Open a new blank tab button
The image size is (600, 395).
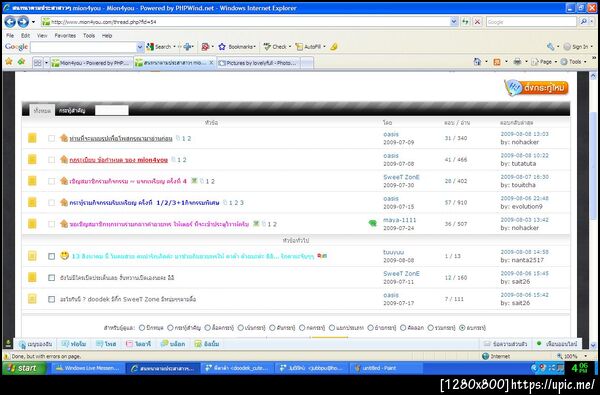coord(307,63)
